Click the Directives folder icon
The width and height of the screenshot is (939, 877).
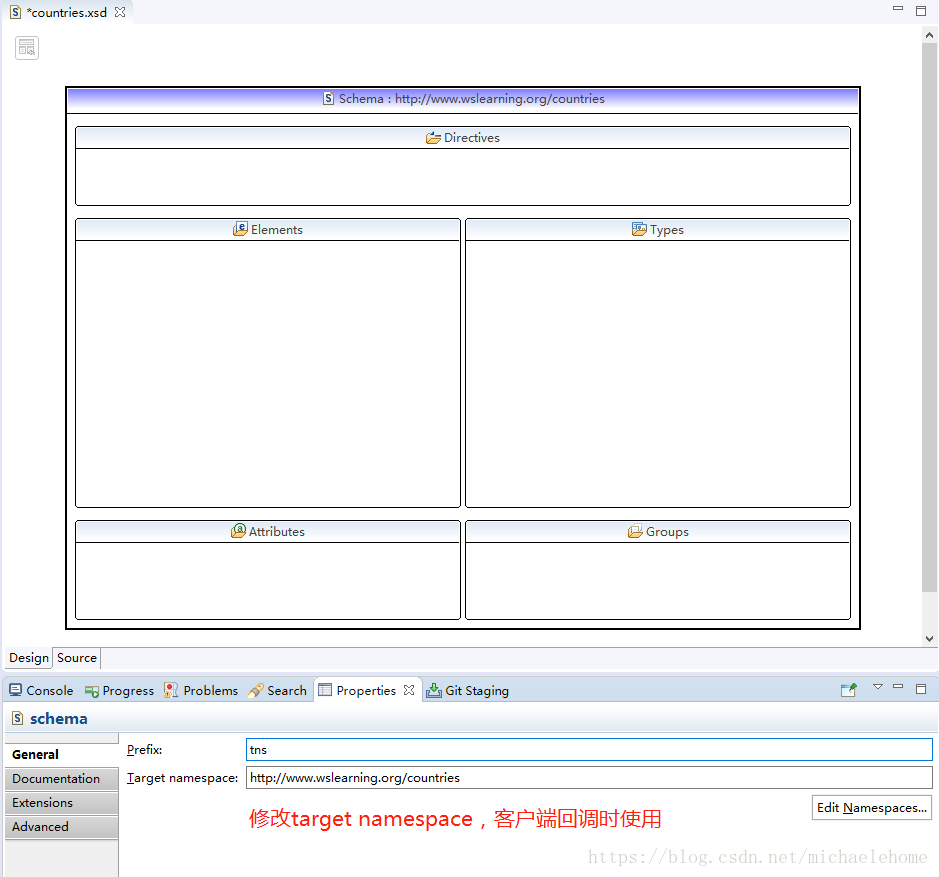(x=434, y=138)
